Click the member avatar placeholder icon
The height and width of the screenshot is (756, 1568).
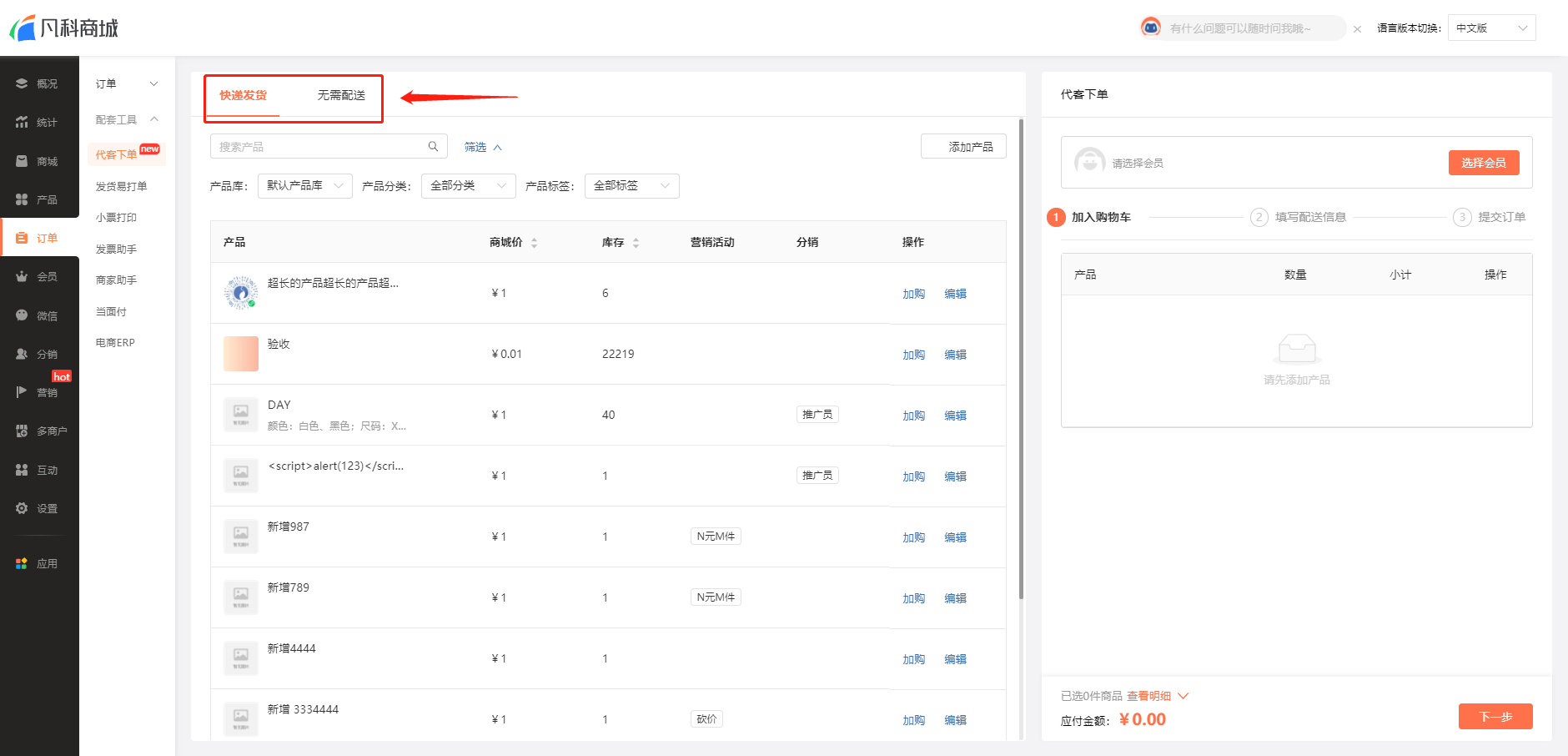[1089, 162]
